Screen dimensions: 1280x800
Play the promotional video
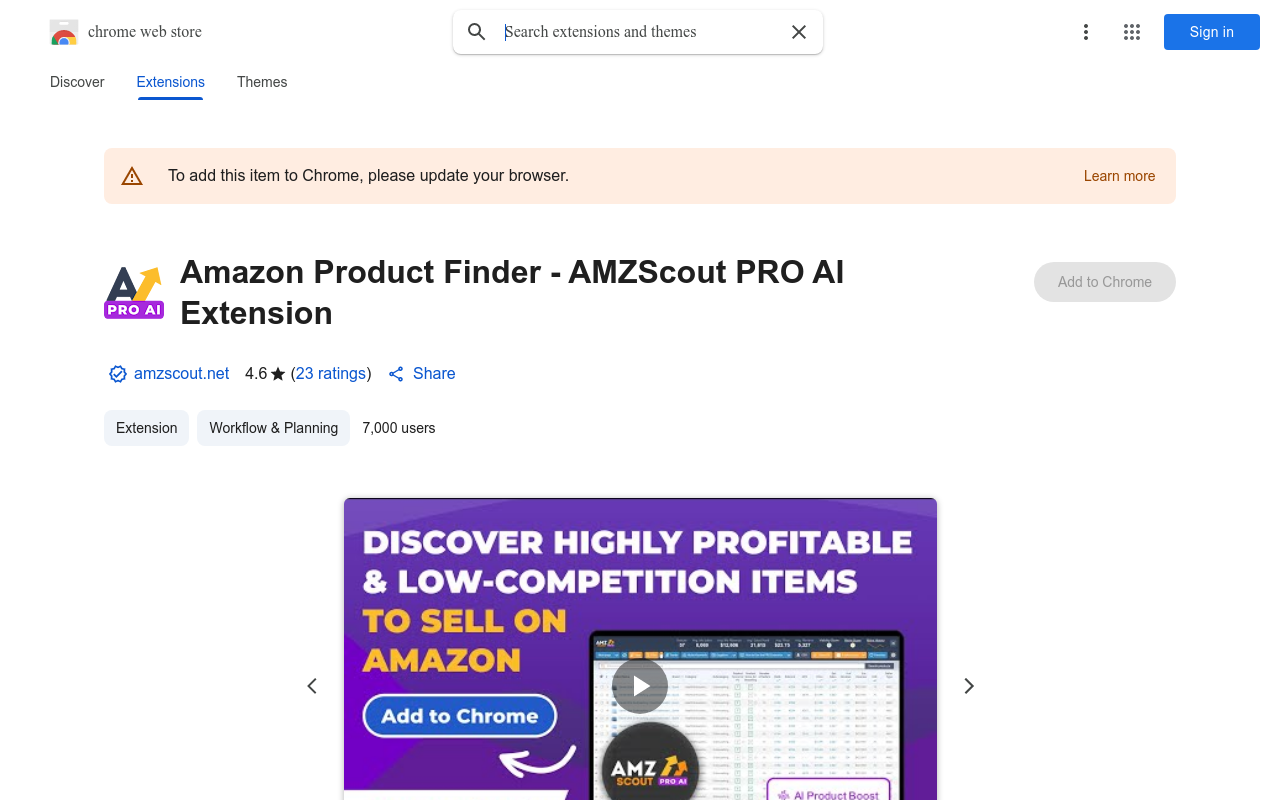click(x=640, y=686)
